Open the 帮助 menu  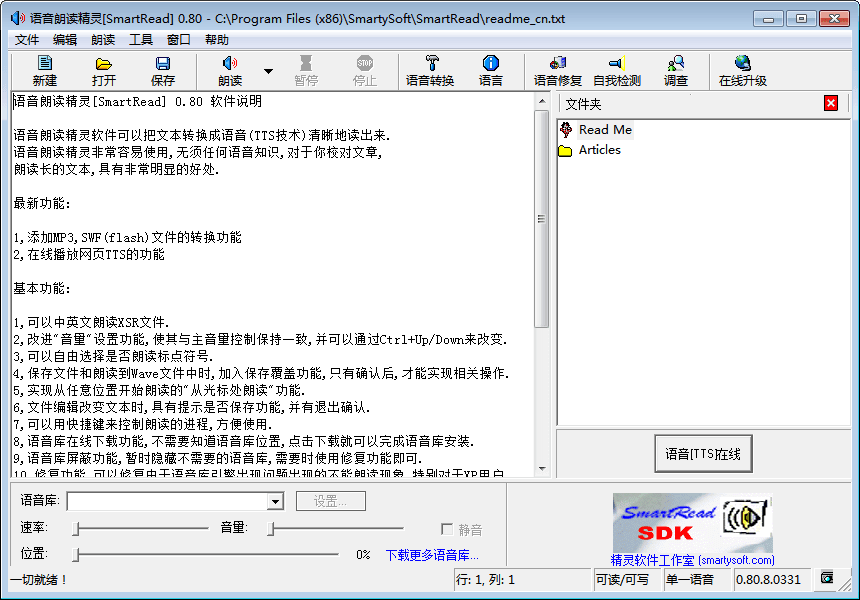click(216, 40)
